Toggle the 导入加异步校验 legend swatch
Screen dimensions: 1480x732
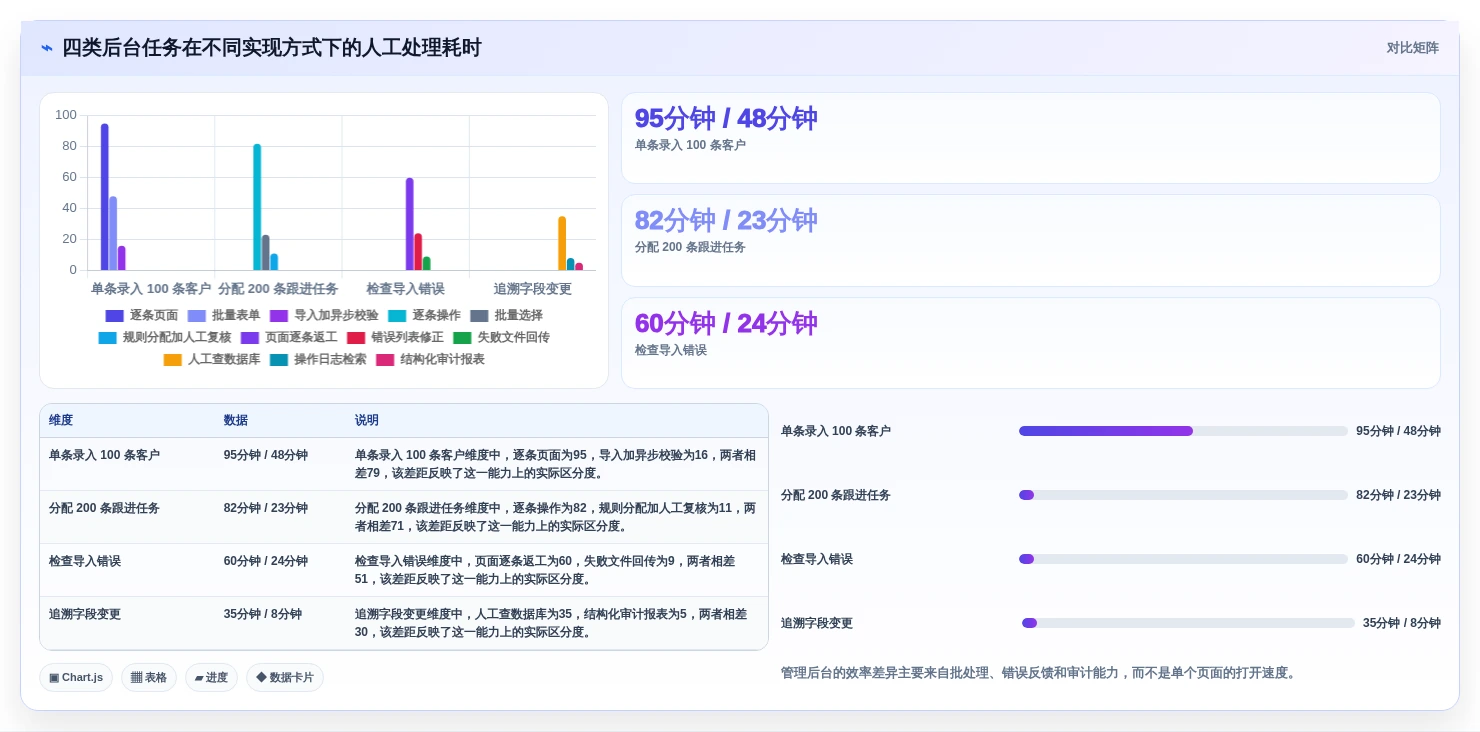[x=279, y=315]
